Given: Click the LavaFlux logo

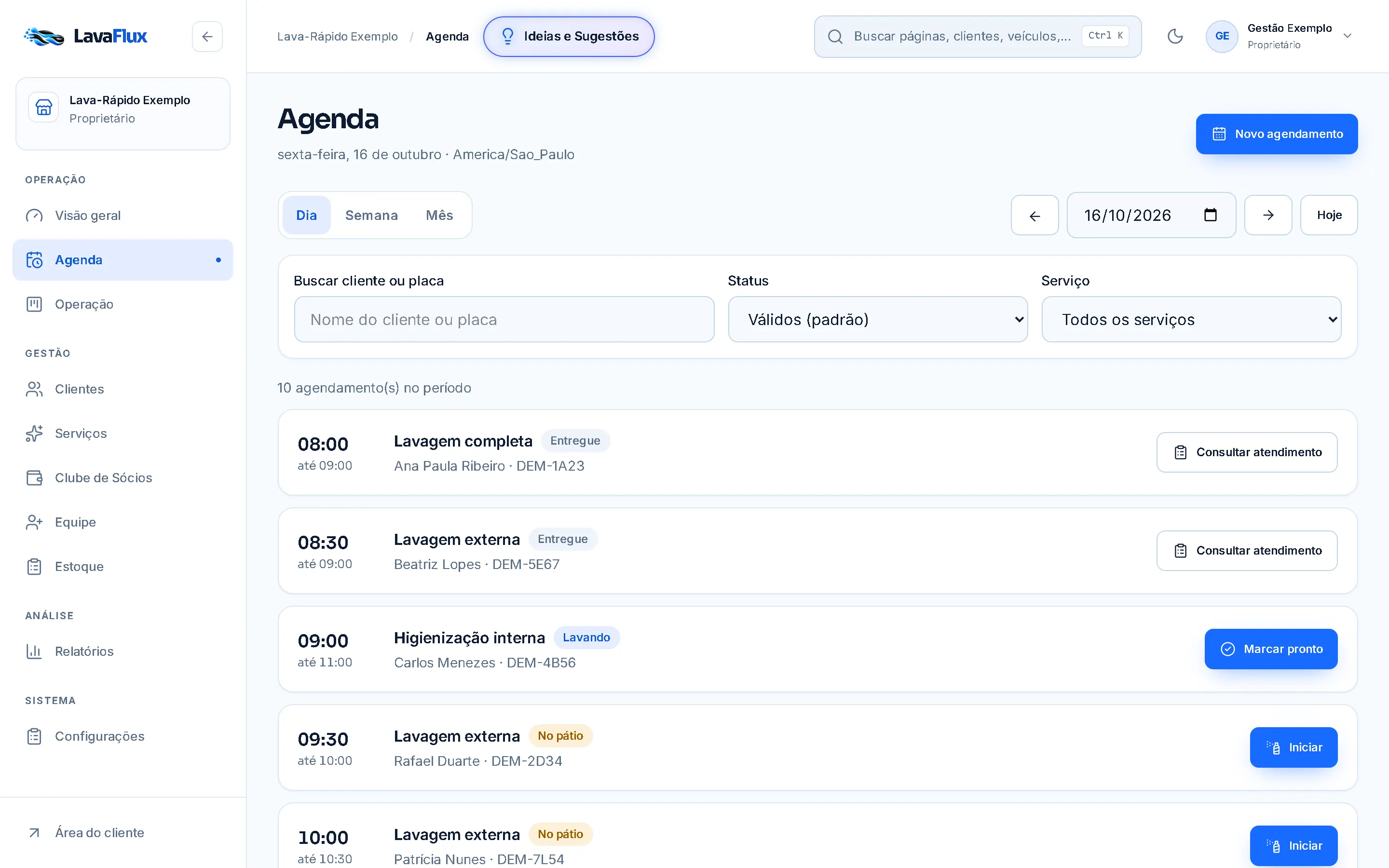Looking at the screenshot, I should [x=85, y=36].
